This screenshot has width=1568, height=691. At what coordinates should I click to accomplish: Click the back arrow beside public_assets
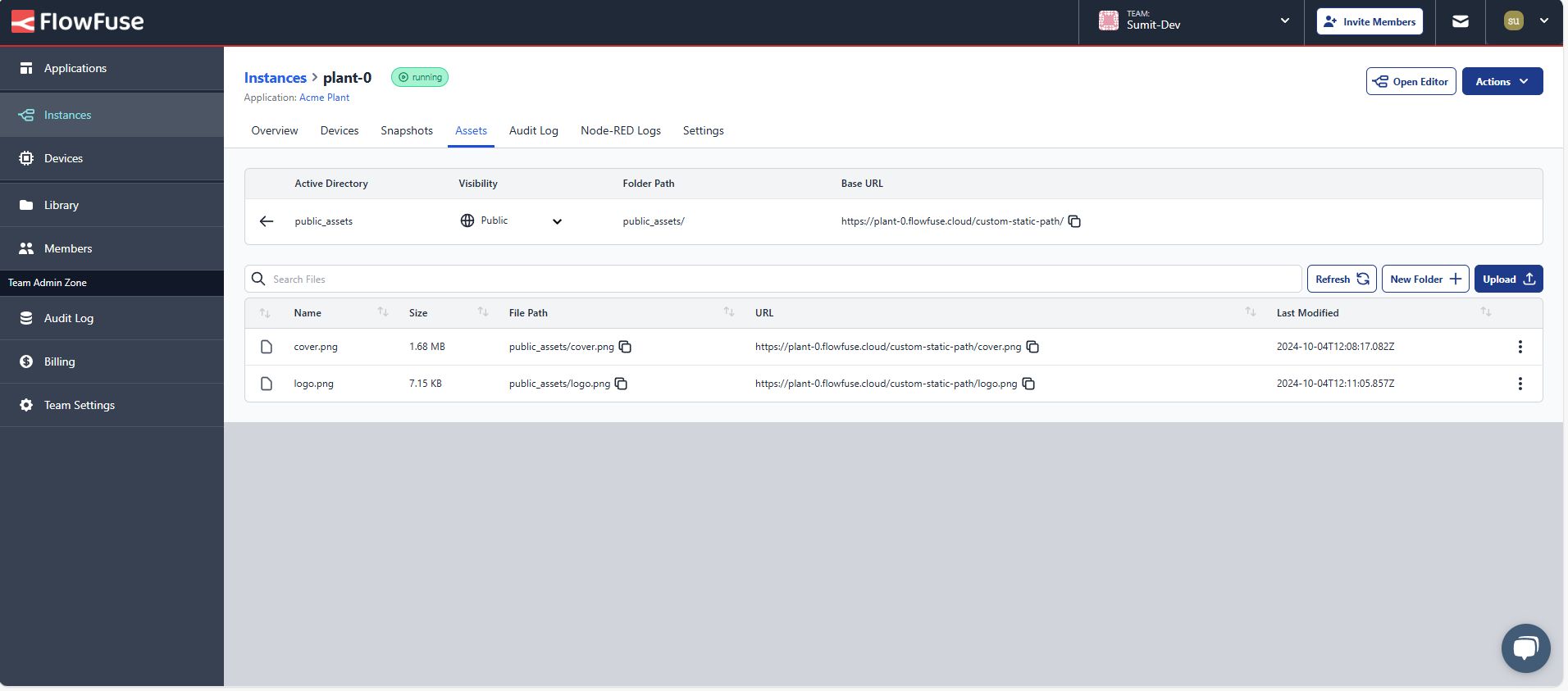(x=267, y=221)
